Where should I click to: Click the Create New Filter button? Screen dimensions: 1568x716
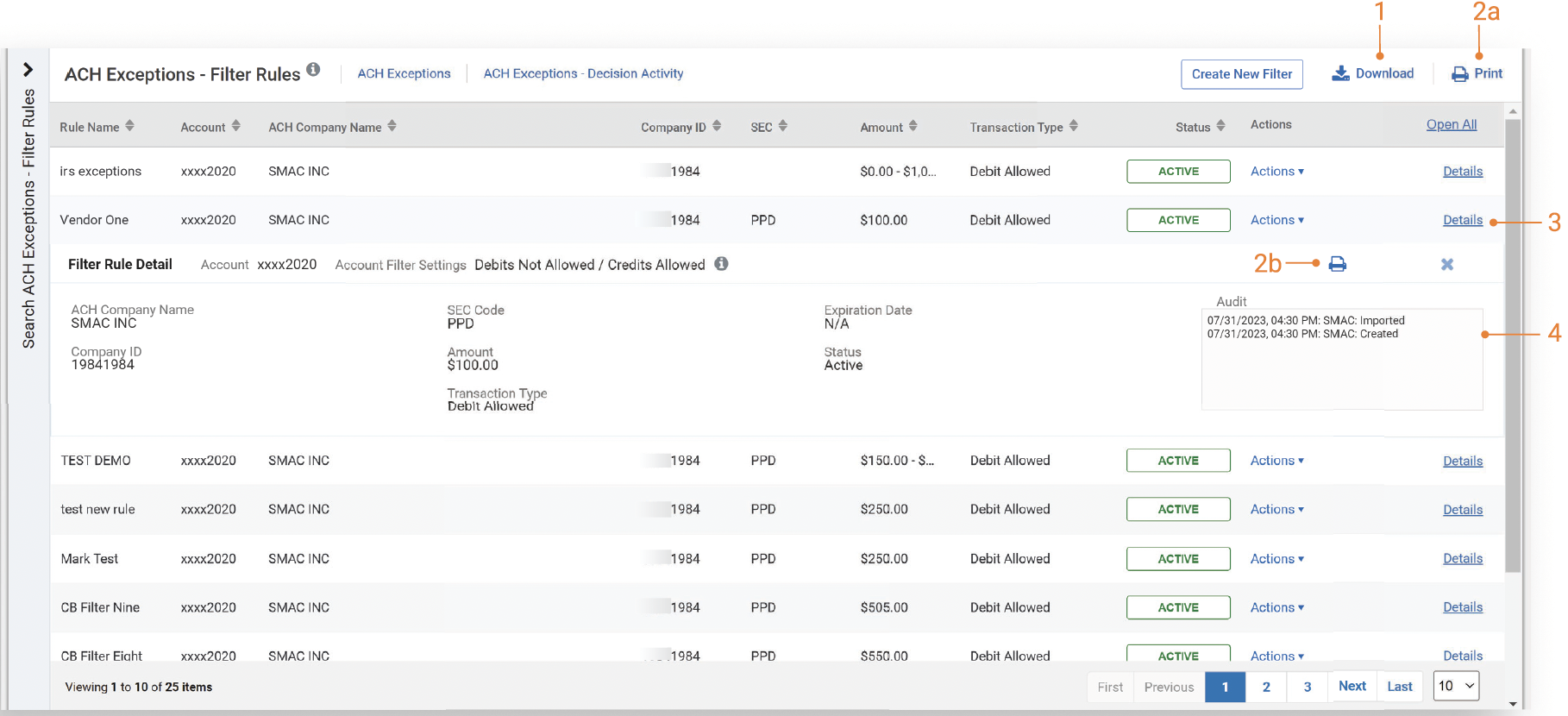(x=1241, y=74)
